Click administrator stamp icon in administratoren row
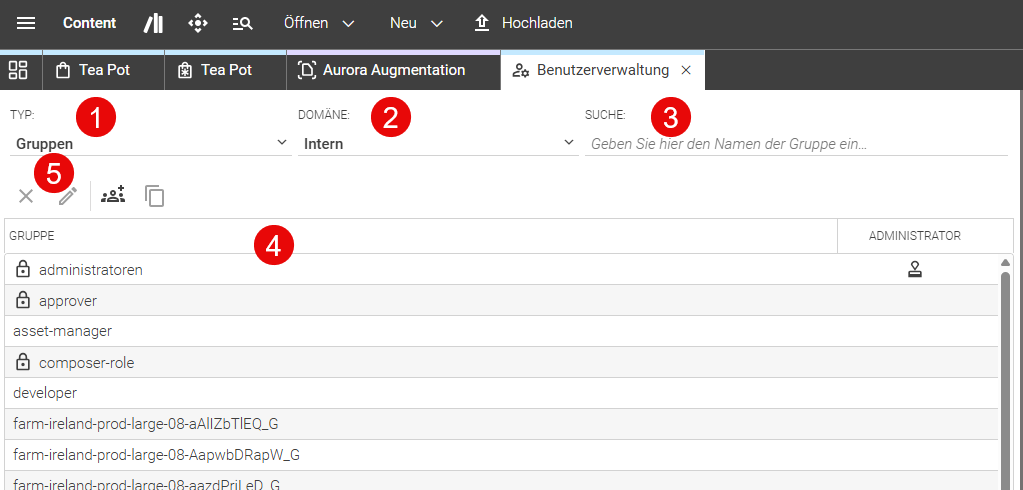This screenshot has width=1023, height=490. 915,269
